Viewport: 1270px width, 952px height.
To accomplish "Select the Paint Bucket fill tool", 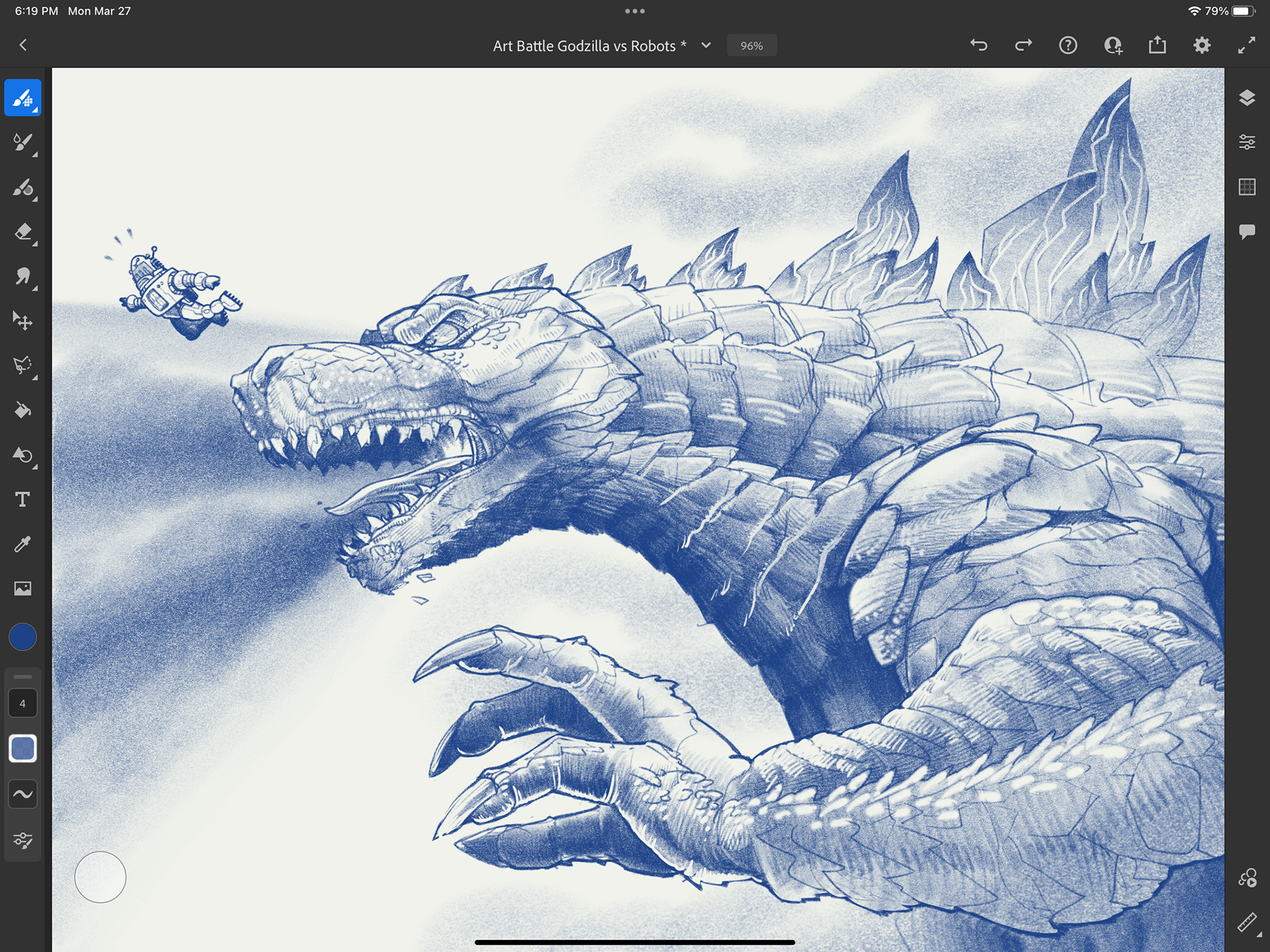I will tap(22, 410).
